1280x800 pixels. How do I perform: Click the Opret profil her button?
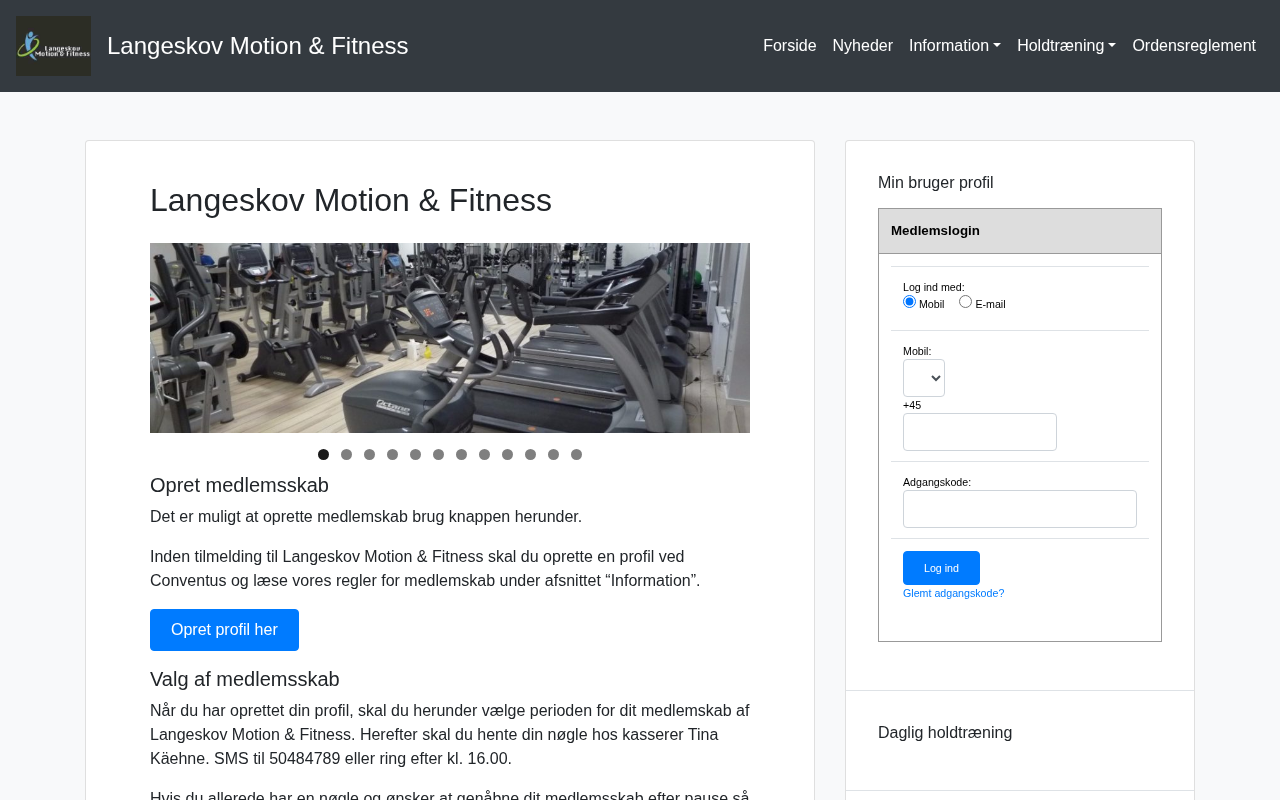(224, 630)
